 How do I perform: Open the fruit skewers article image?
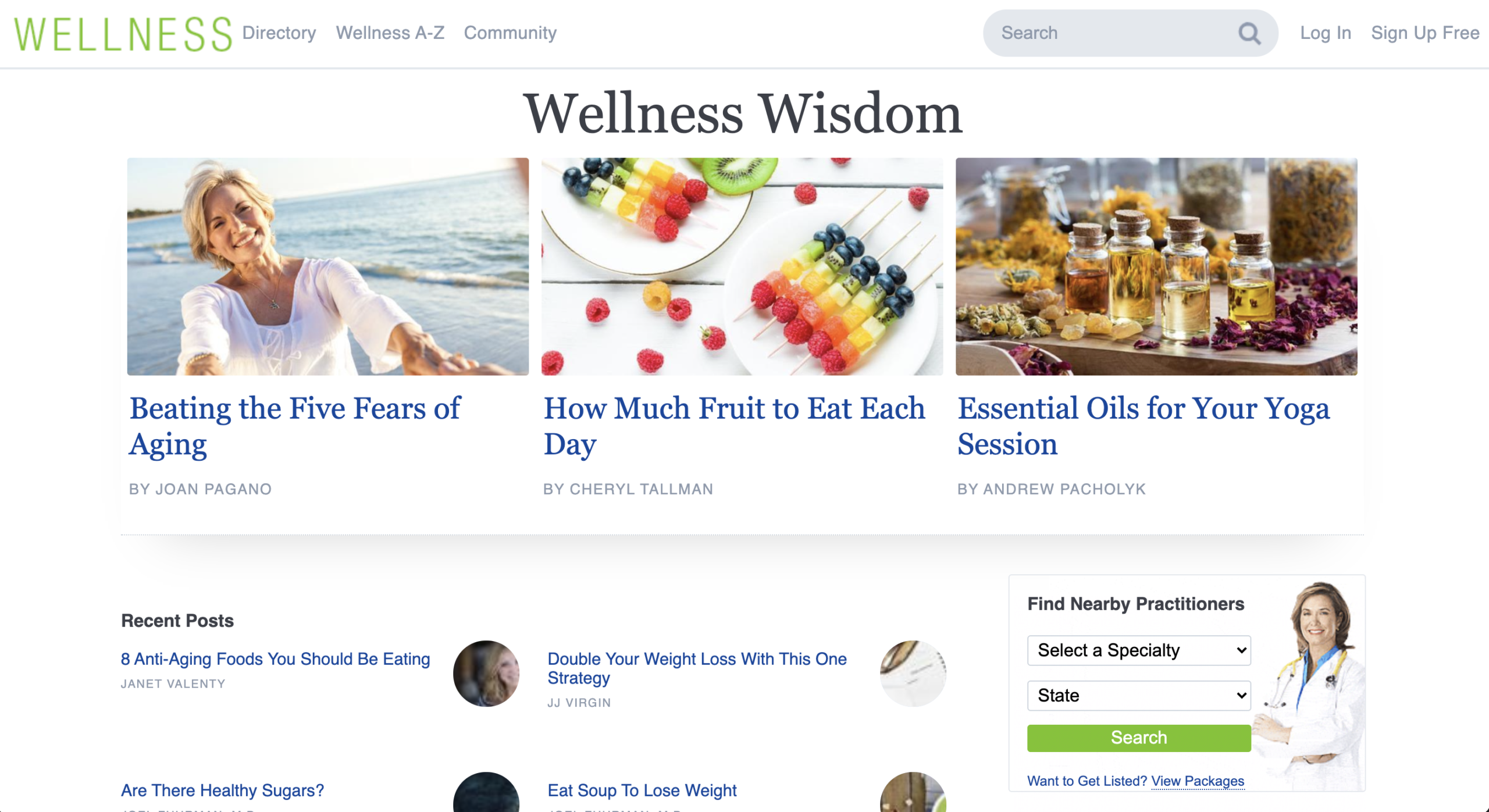coord(742,266)
